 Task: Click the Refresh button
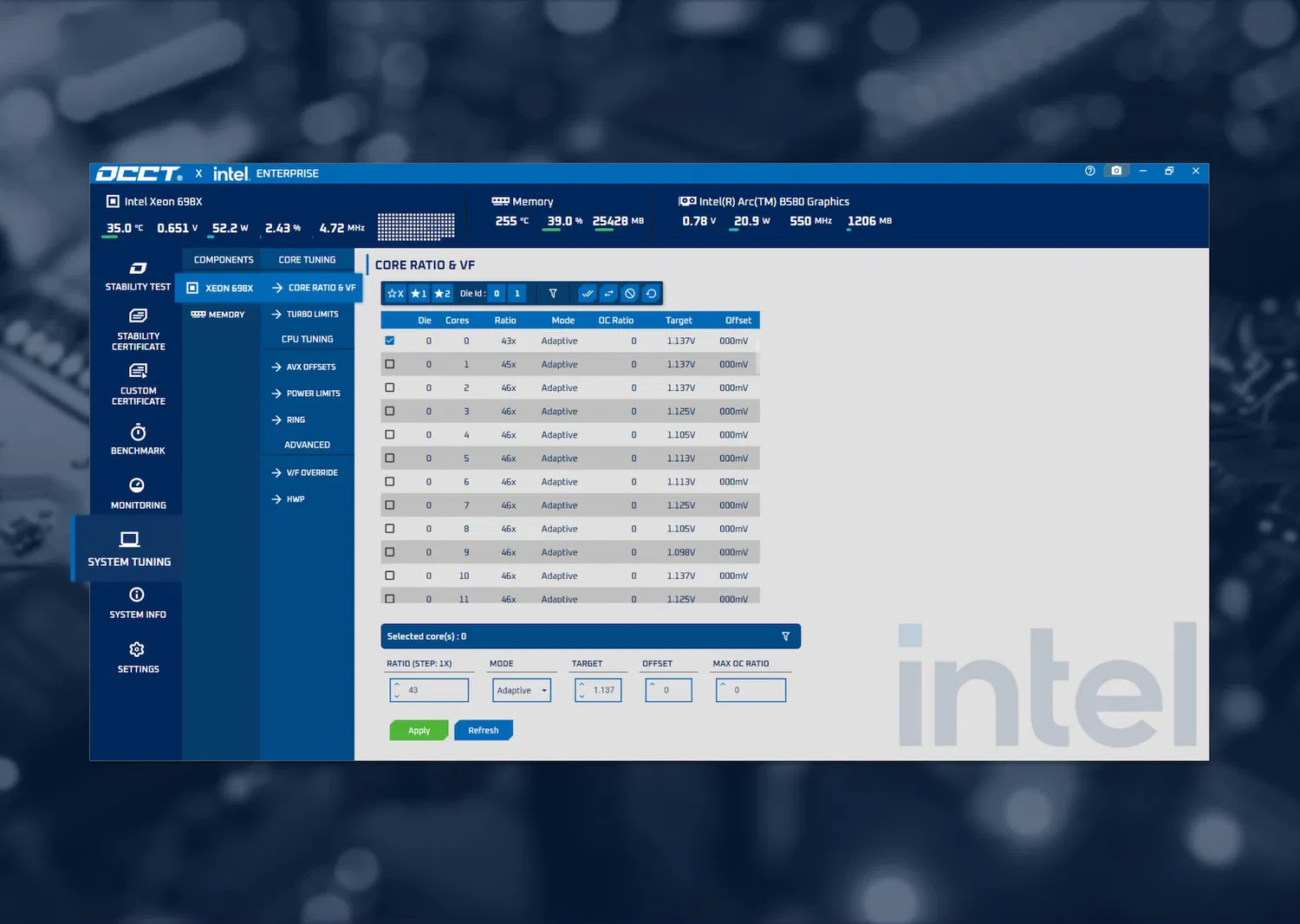pyautogui.click(x=484, y=731)
